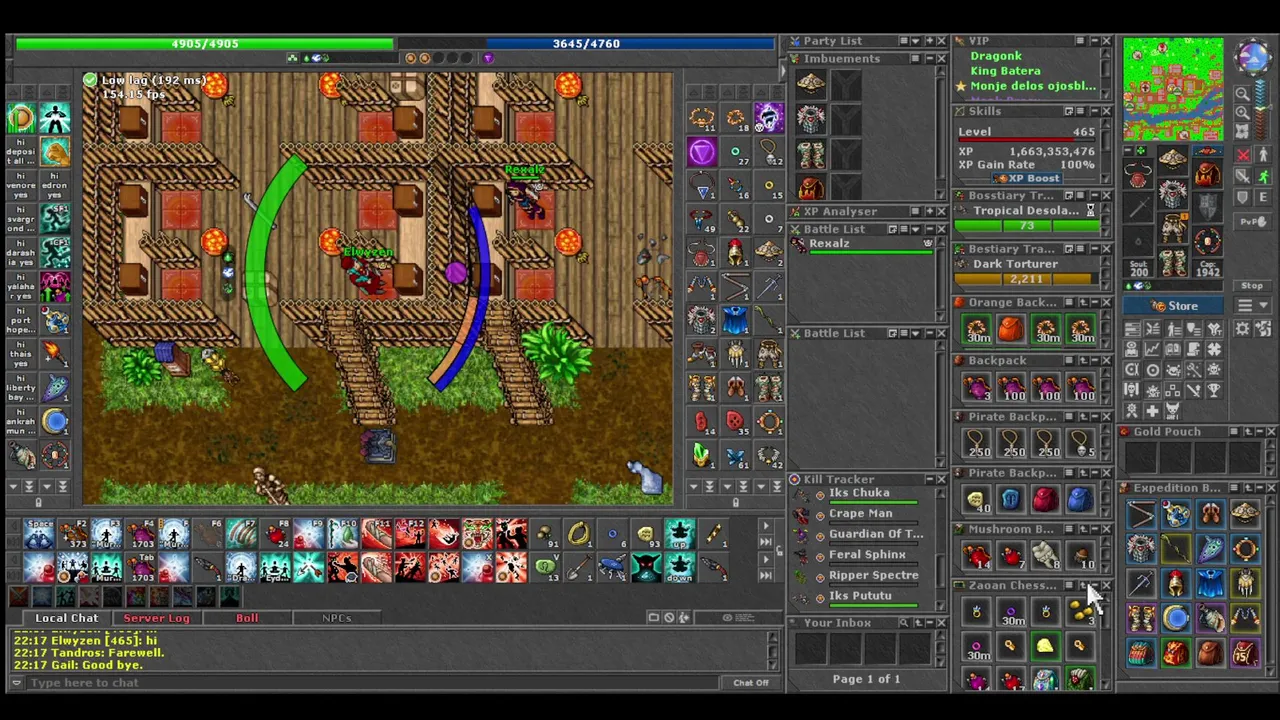
Task: Use the rope on the action bar
Action: [x=579, y=535]
